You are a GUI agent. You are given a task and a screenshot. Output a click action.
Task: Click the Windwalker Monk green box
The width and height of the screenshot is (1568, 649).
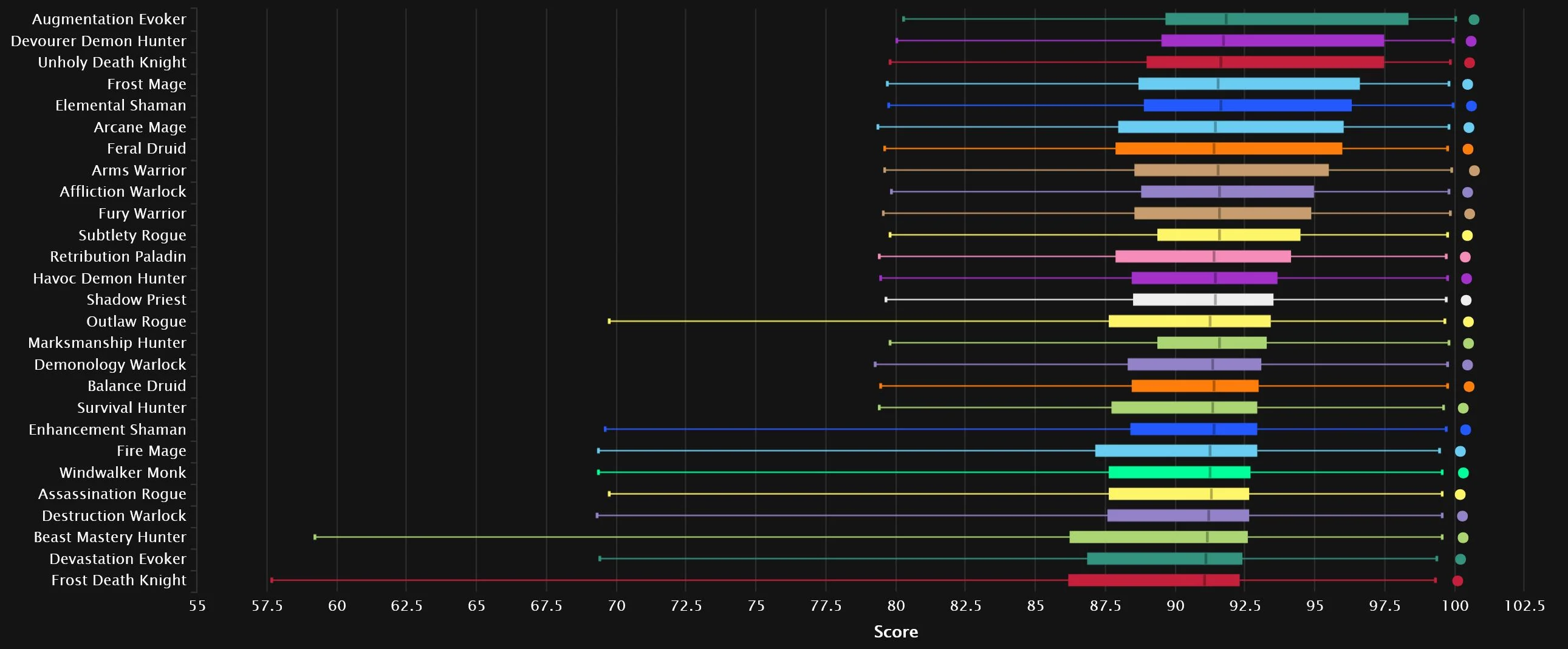coord(1179,472)
